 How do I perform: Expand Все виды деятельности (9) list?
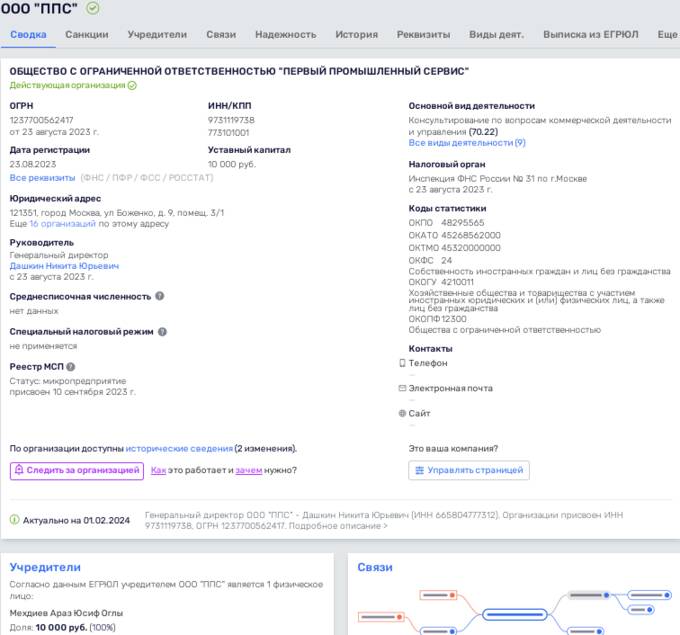point(467,143)
